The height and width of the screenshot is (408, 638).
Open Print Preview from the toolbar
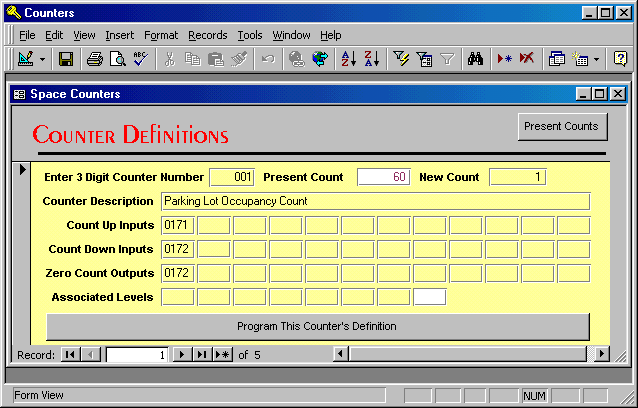(x=117, y=59)
